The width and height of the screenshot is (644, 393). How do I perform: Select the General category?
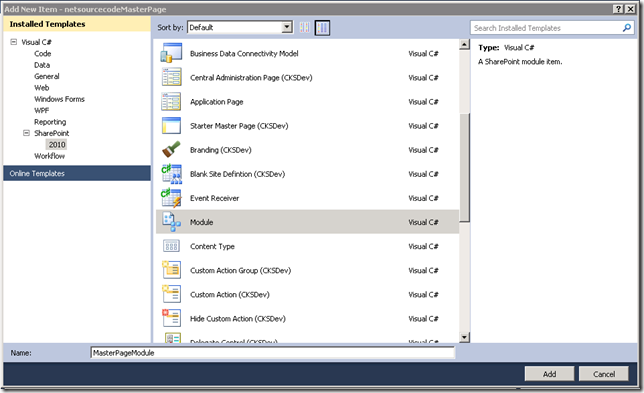pyautogui.click(x=47, y=76)
